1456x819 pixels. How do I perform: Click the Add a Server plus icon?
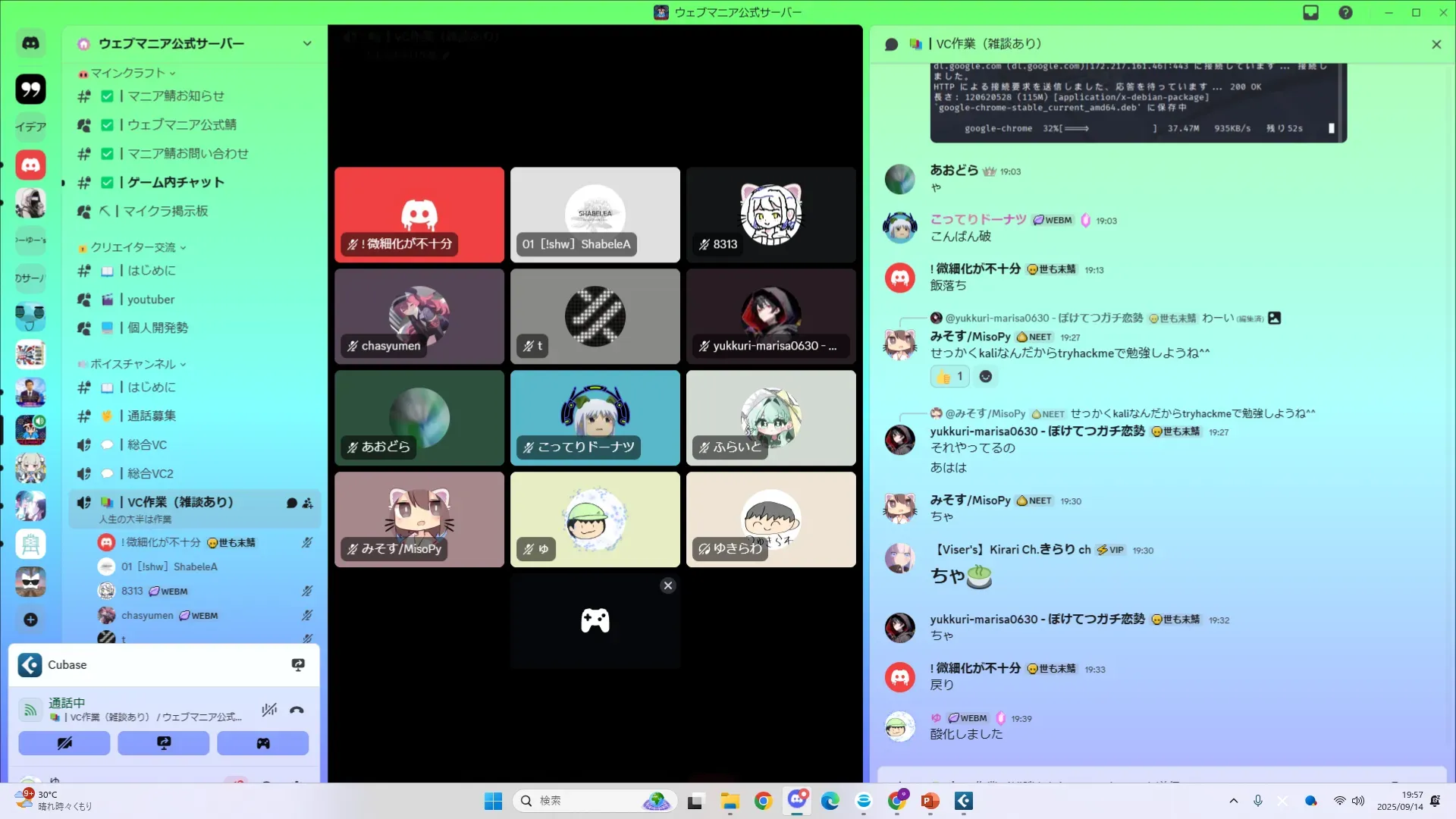pyautogui.click(x=30, y=620)
